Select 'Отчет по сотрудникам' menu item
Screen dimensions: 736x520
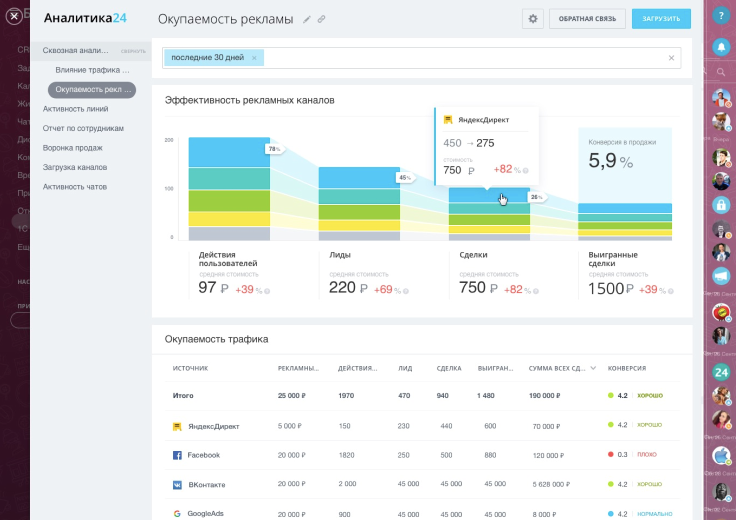[83, 128]
